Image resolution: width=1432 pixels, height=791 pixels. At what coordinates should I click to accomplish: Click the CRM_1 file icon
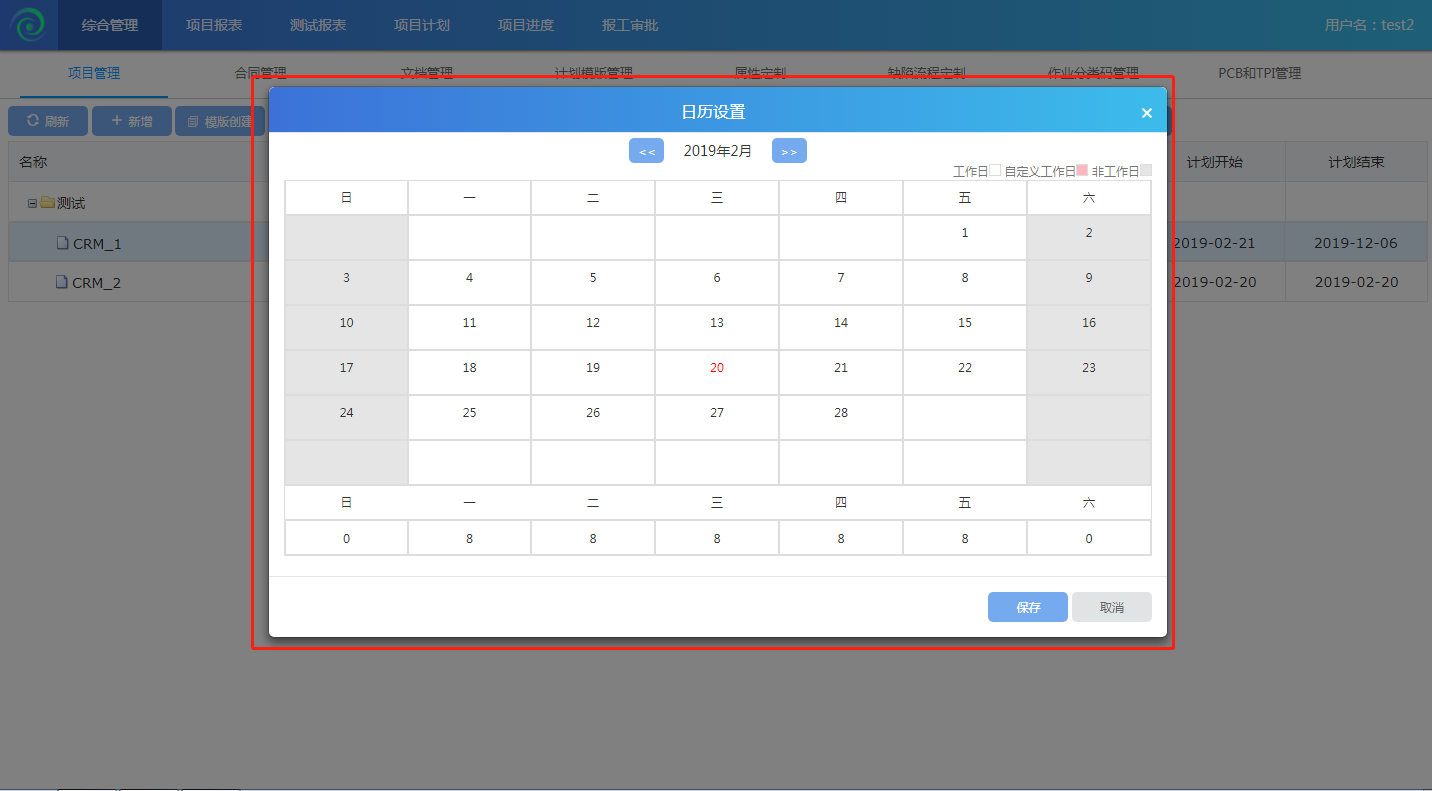62,243
